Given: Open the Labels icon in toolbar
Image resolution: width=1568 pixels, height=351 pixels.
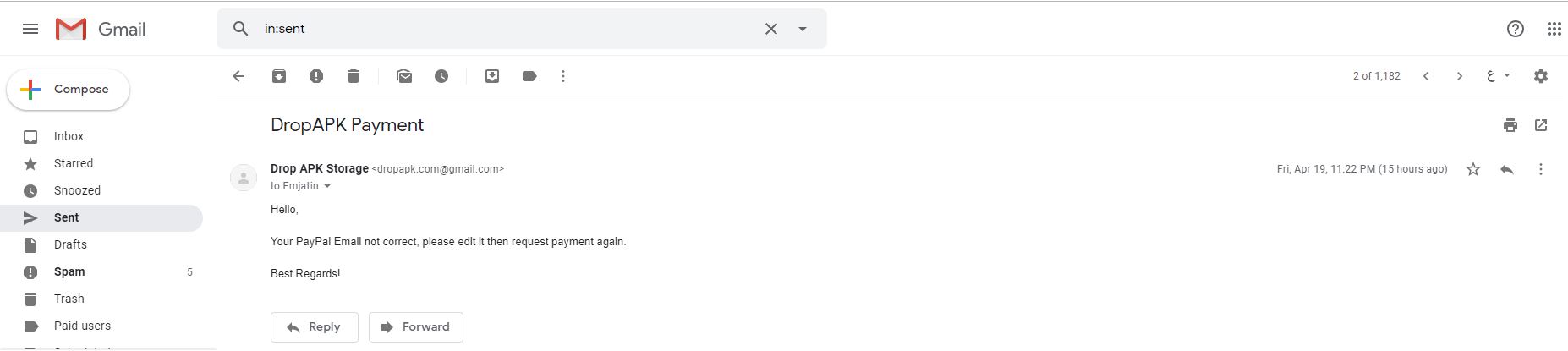Looking at the screenshot, I should pos(529,76).
